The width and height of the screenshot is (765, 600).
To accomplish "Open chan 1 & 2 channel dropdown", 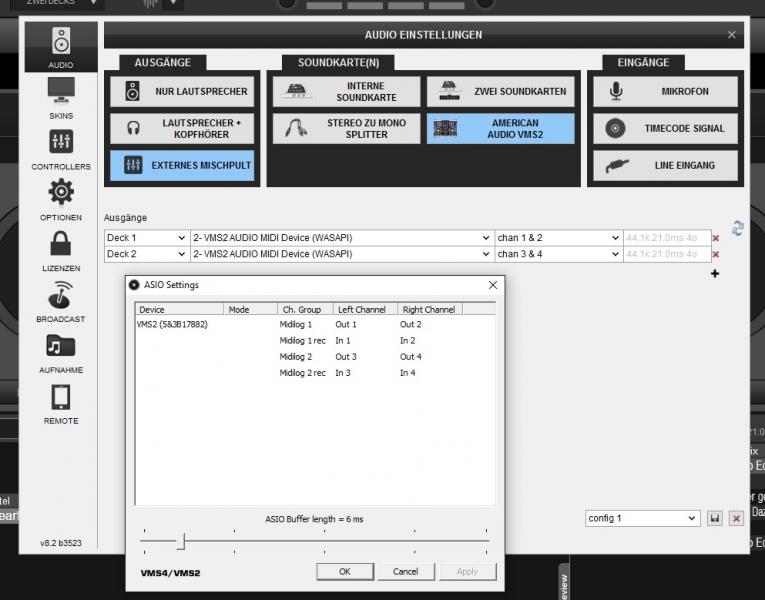I will [559, 238].
